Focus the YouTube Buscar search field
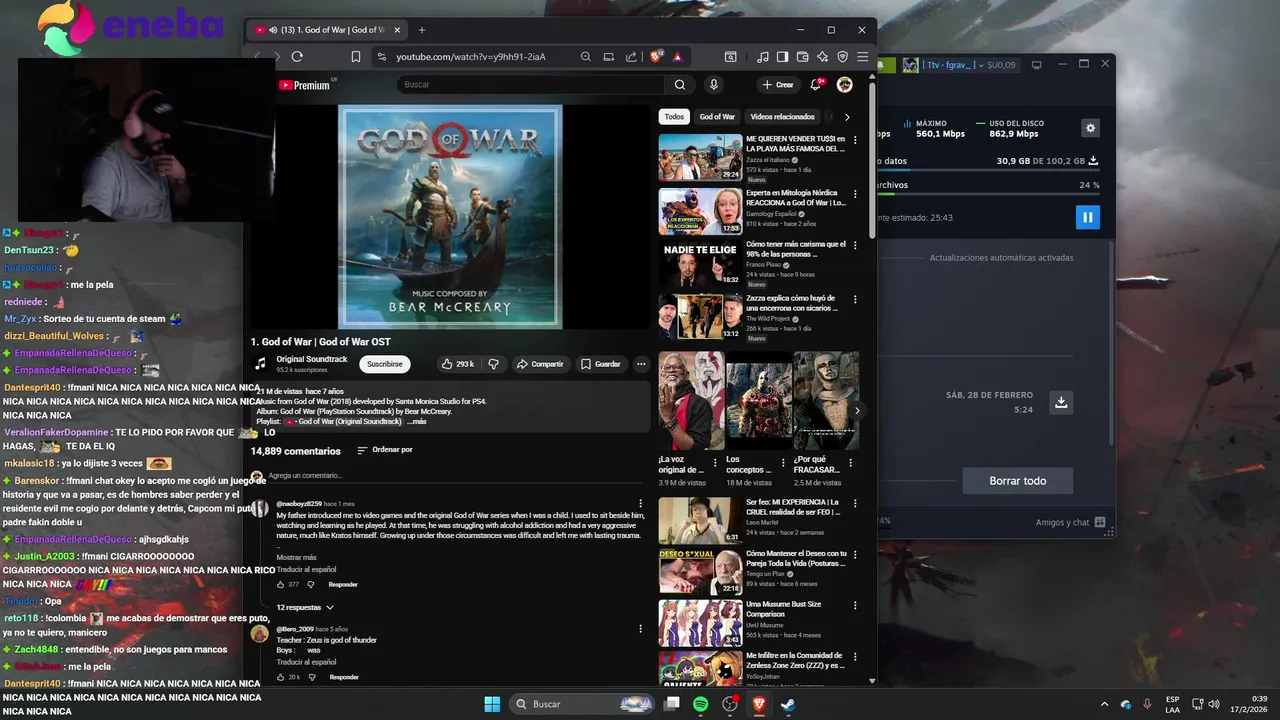 point(530,85)
